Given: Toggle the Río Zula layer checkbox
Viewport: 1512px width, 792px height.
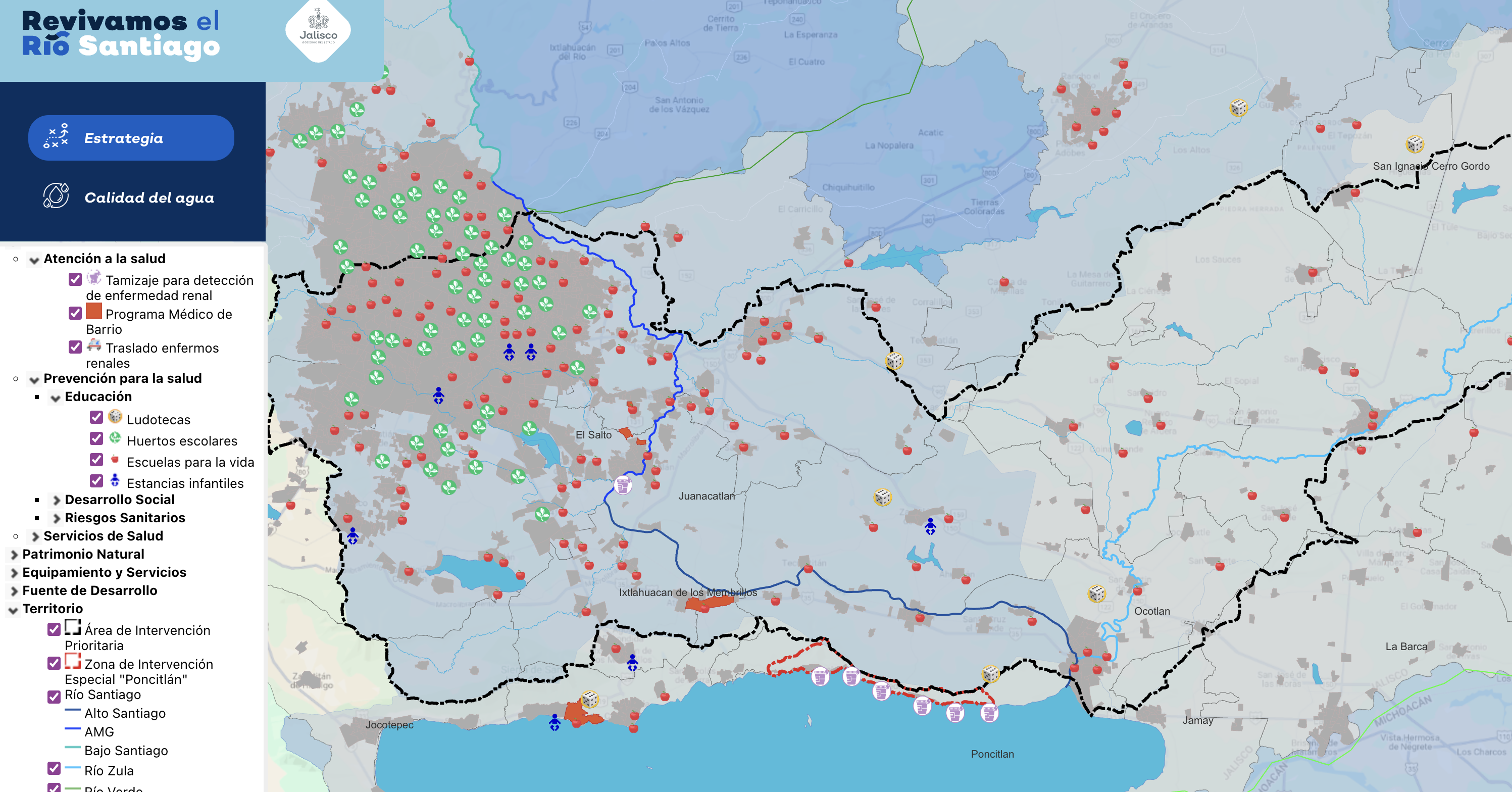Looking at the screenshot, I should [x=54, y=768].
